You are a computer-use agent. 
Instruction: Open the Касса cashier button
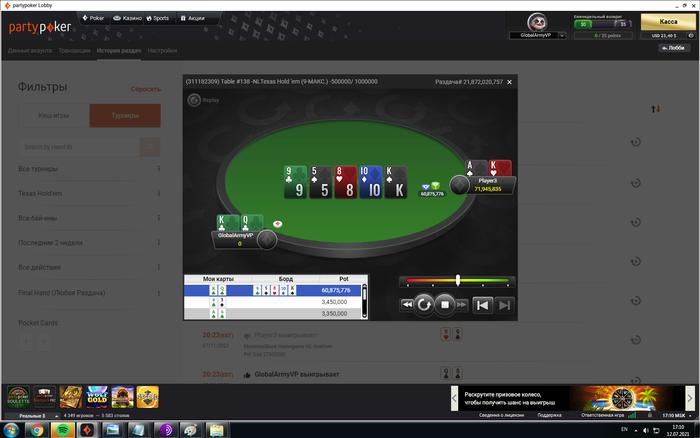coord(668,22)
